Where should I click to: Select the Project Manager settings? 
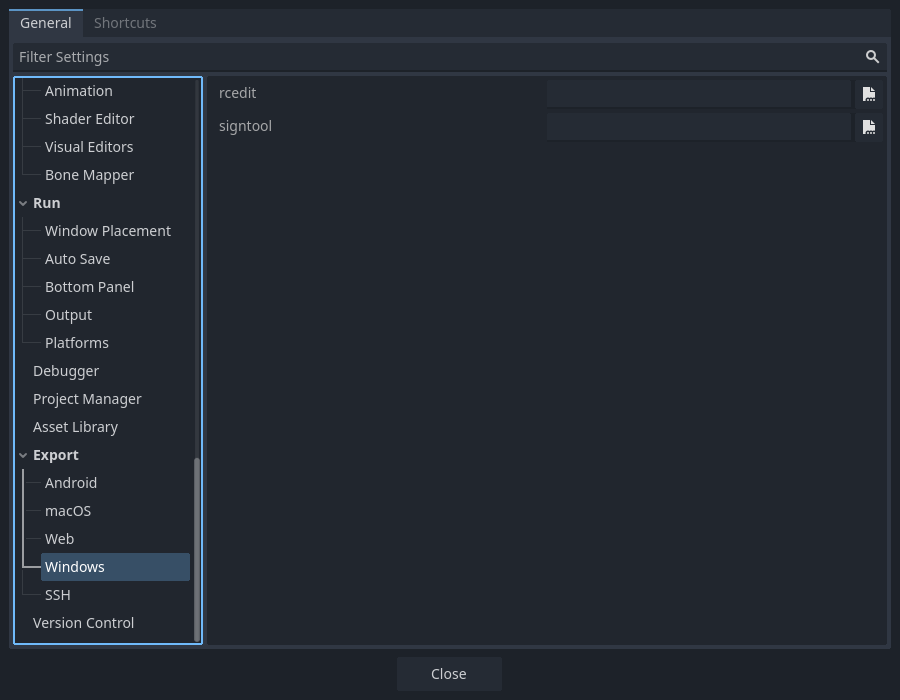pos(87,399)
